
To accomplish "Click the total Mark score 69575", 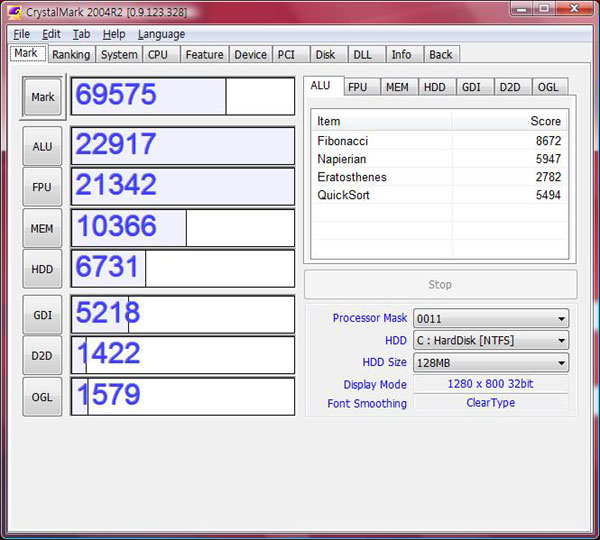I will coord(116,94).
